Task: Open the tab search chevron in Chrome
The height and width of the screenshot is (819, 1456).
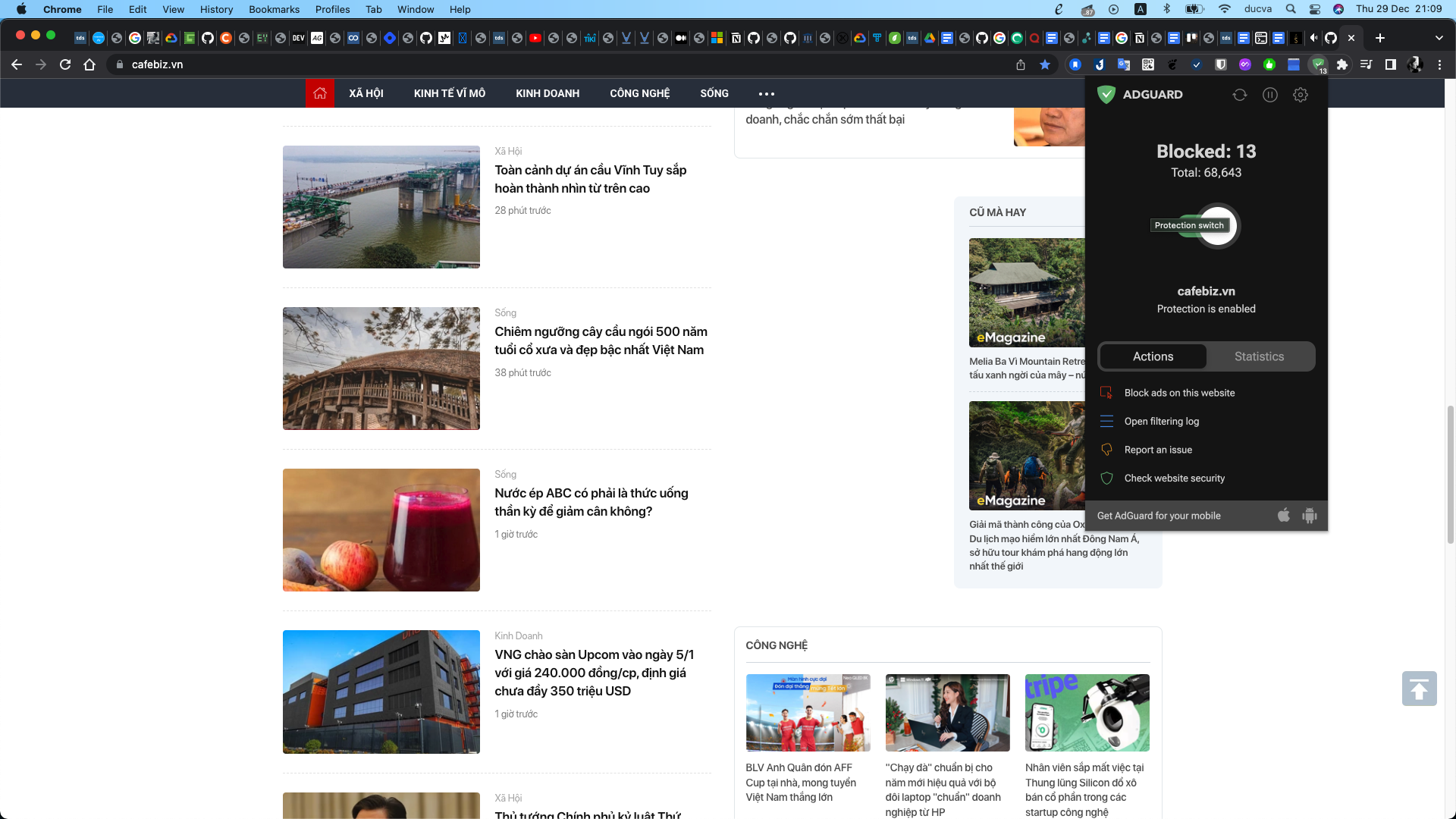Action: 1439,37
